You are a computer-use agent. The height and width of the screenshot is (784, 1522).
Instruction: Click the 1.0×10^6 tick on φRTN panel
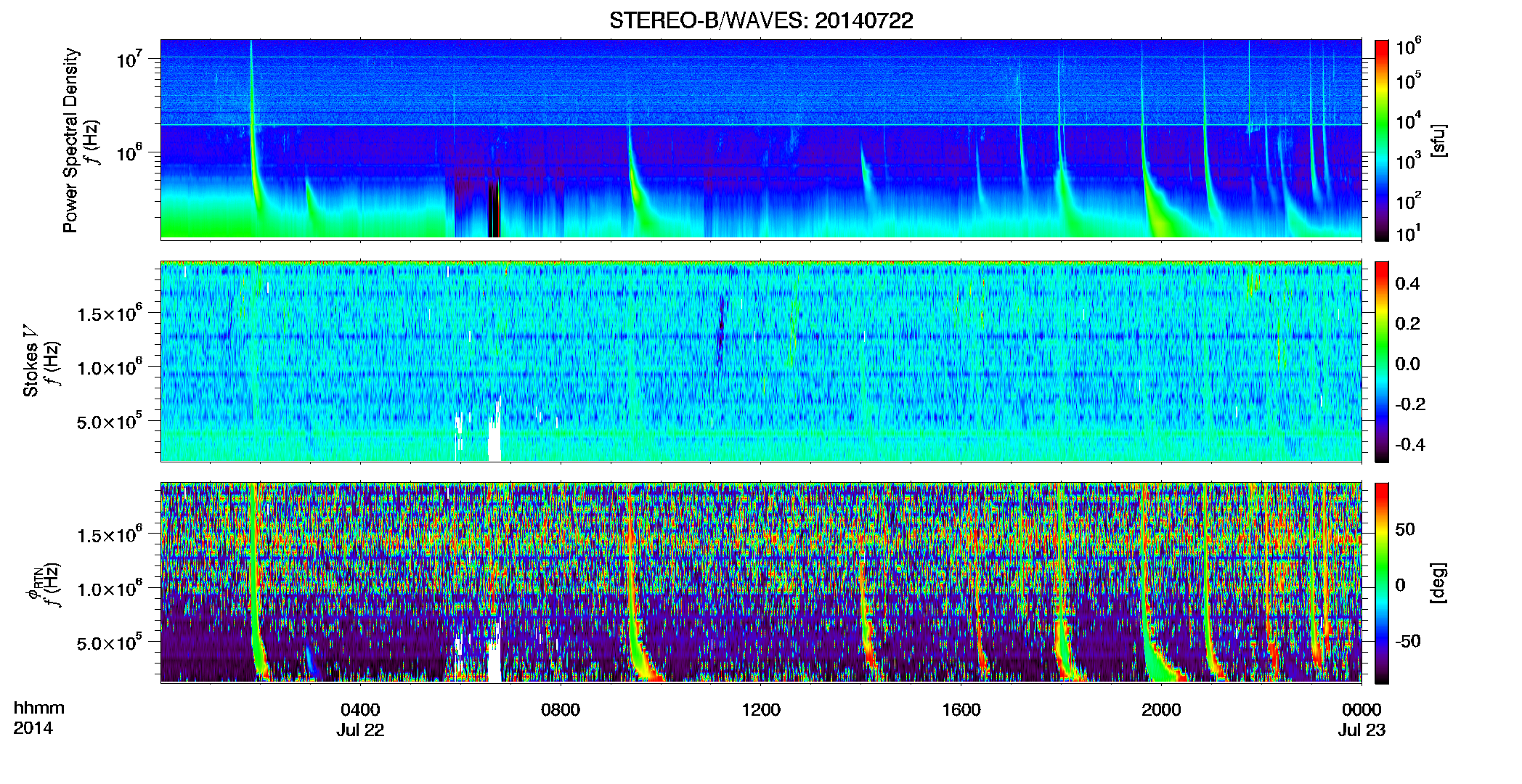tap(110, 589)
